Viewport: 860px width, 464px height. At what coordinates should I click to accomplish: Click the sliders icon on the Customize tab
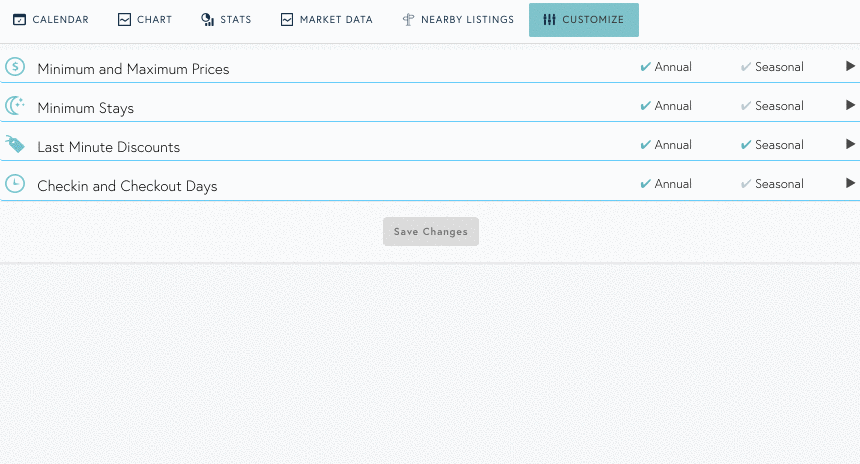click(549, 20)
